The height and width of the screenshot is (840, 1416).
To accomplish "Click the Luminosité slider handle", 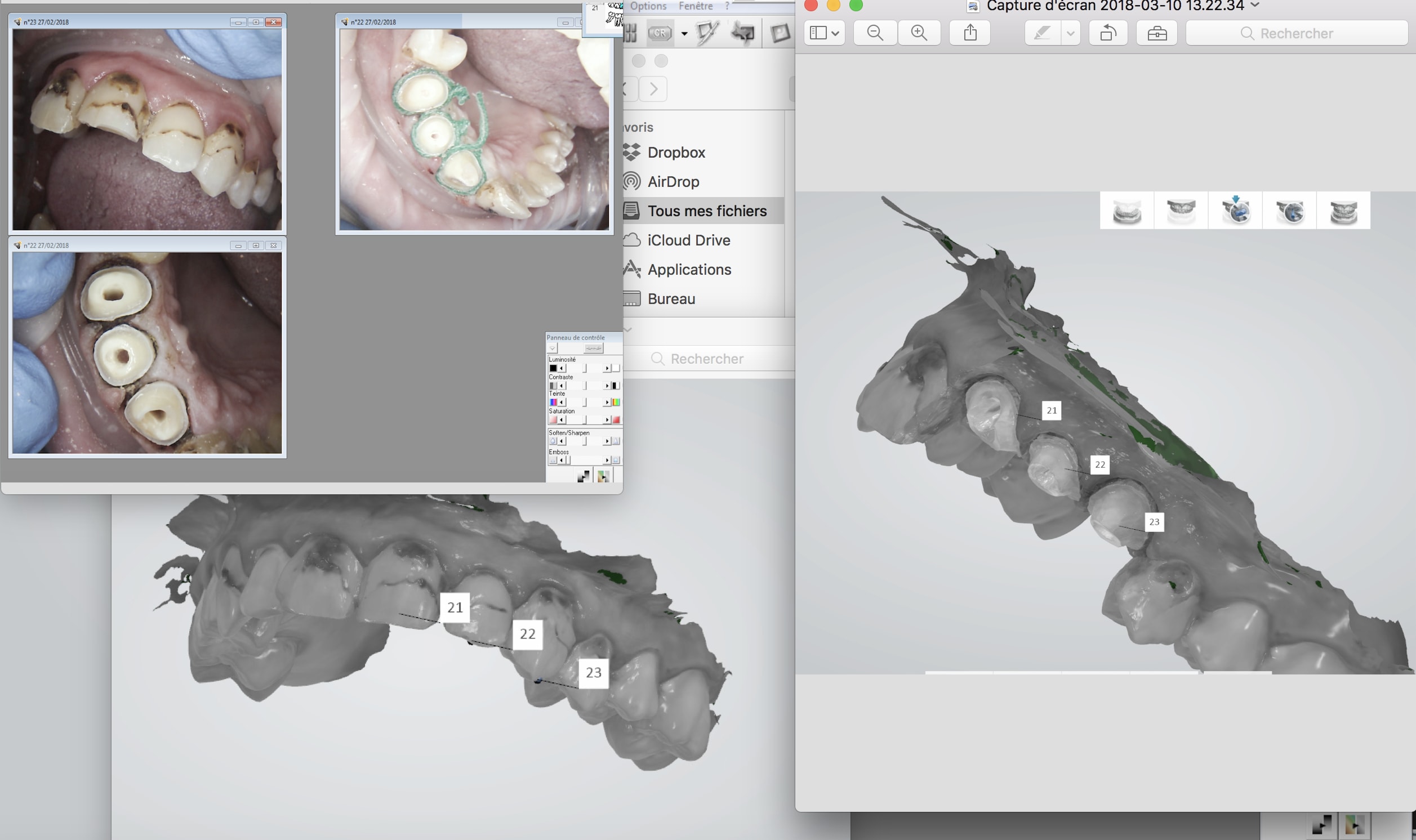I will tap(585, 368).
